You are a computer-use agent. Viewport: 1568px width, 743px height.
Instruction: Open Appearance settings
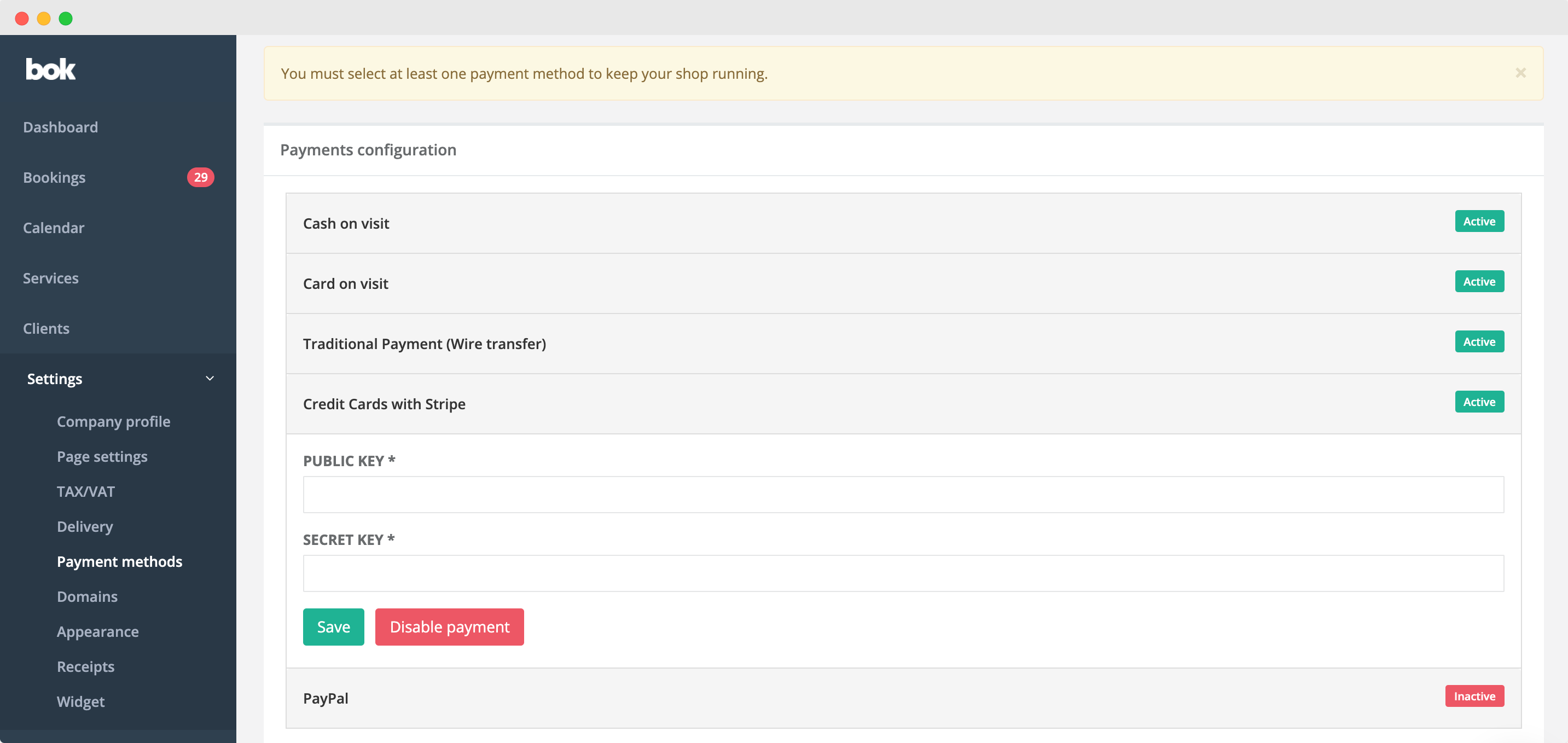(x=97, y=631)
